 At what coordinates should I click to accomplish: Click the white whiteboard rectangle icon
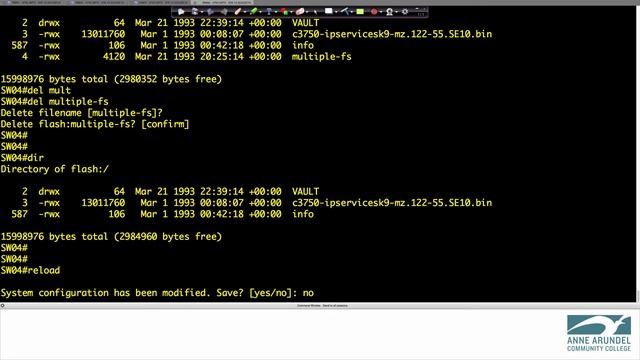[328, 11]
